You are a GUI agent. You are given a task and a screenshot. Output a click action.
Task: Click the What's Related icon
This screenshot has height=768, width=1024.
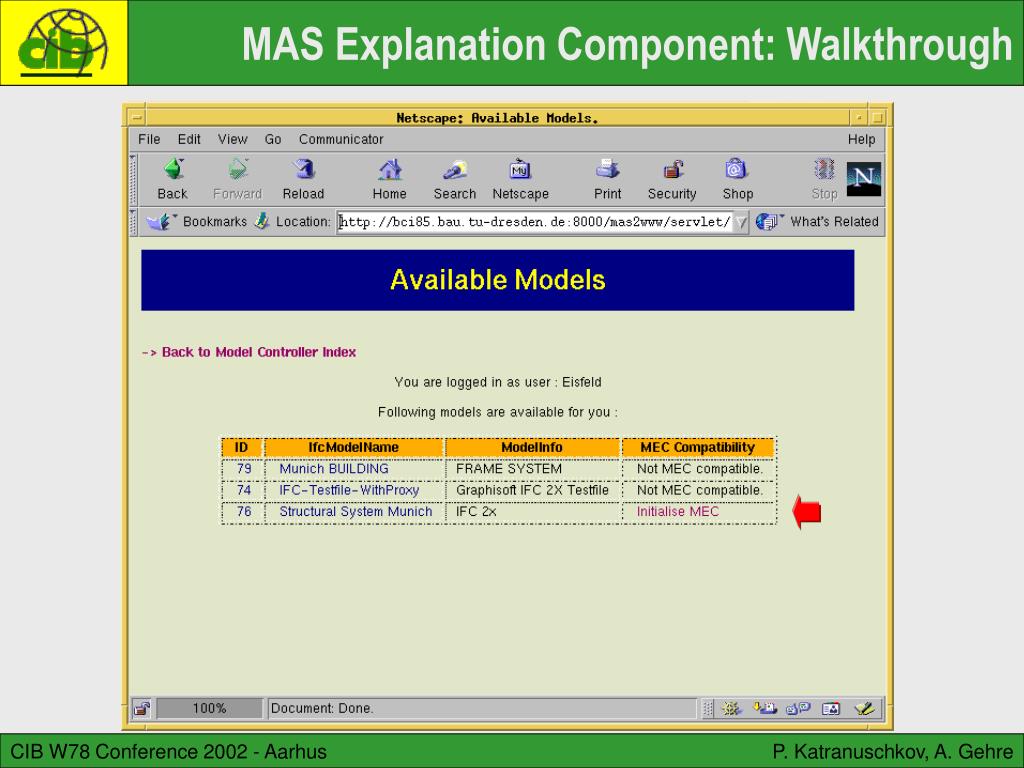[769, 221]
